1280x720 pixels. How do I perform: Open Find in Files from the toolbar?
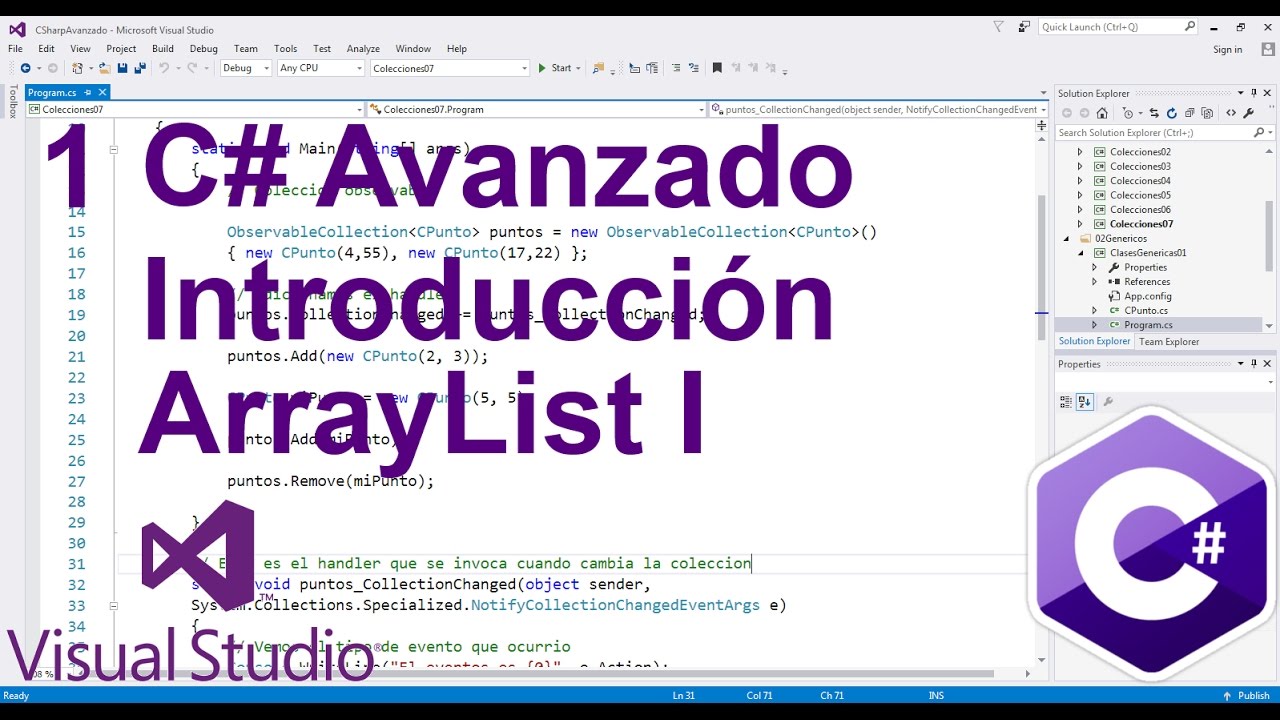[x=598, y=68]
